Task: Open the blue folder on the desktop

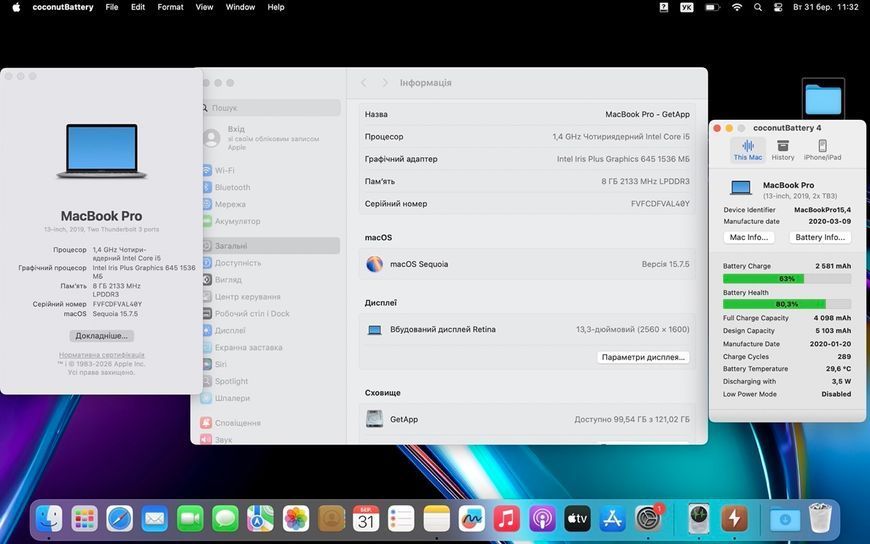Action: click(823, 99)
